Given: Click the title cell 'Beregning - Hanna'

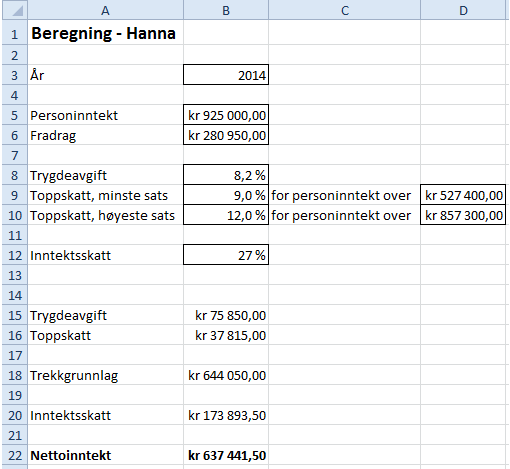Looking at the screenshot, I should [105, 33].
